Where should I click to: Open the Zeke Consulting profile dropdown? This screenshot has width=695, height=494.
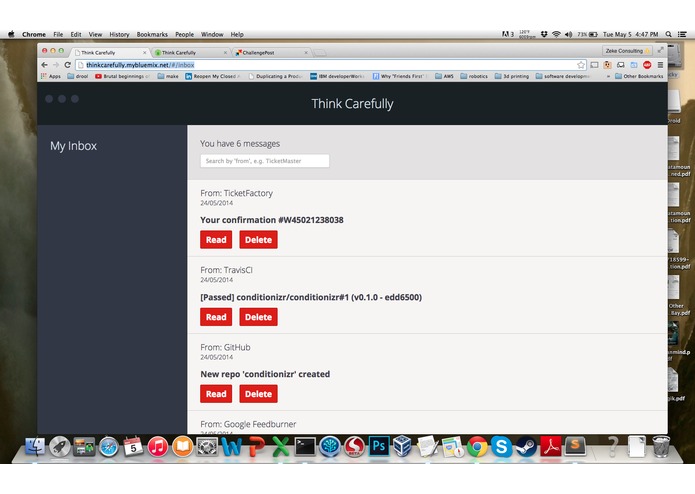(x=627, y=51)
